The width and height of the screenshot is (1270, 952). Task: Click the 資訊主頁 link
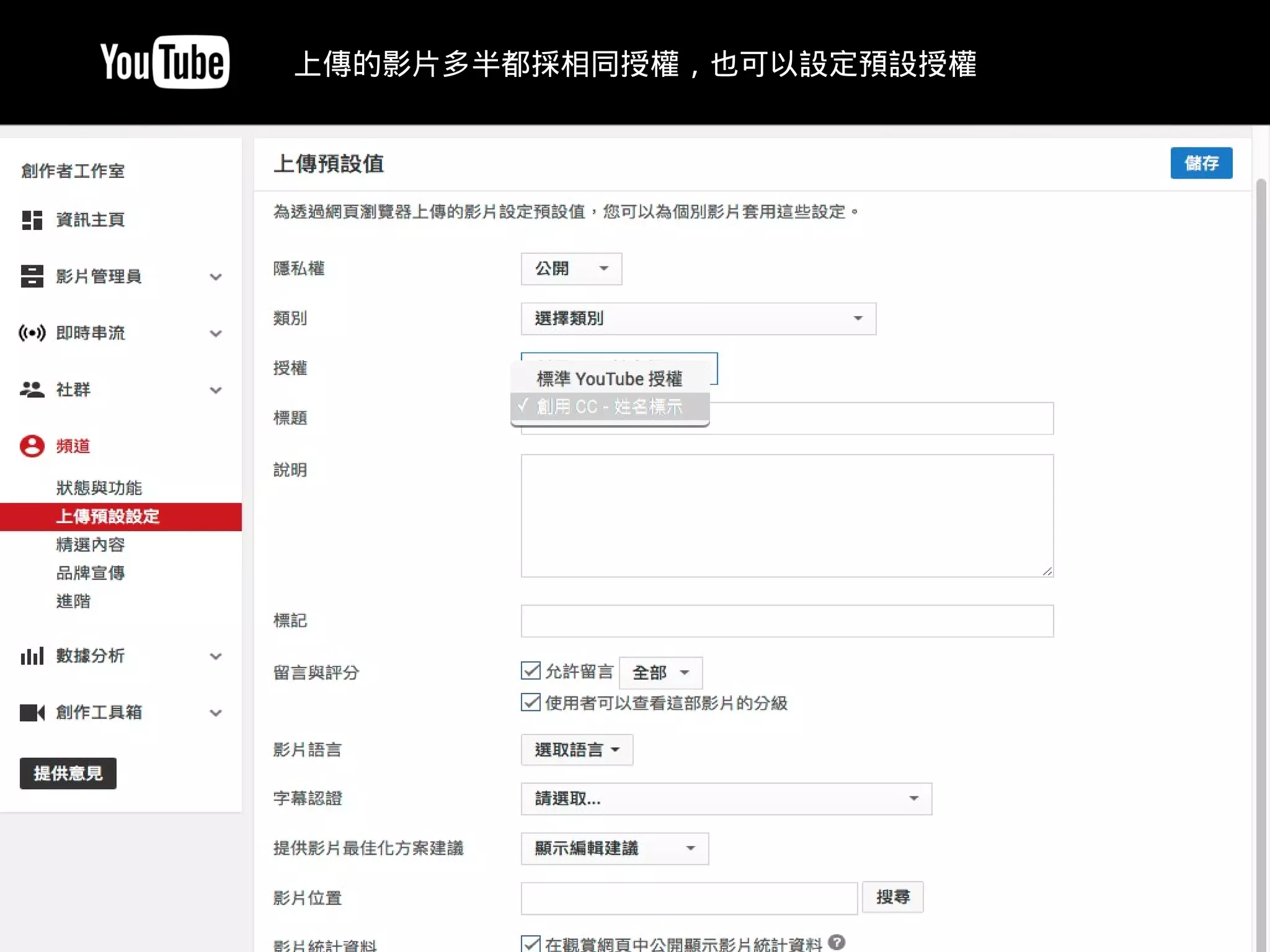tap(90, 220)
